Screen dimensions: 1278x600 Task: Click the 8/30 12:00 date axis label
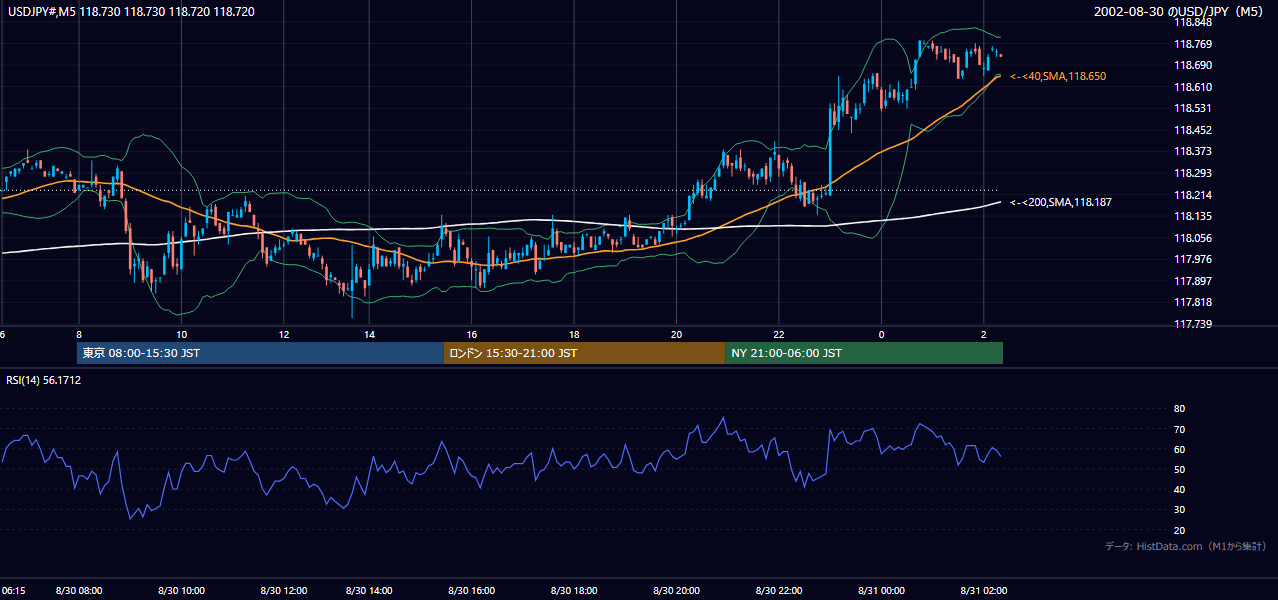284,591
